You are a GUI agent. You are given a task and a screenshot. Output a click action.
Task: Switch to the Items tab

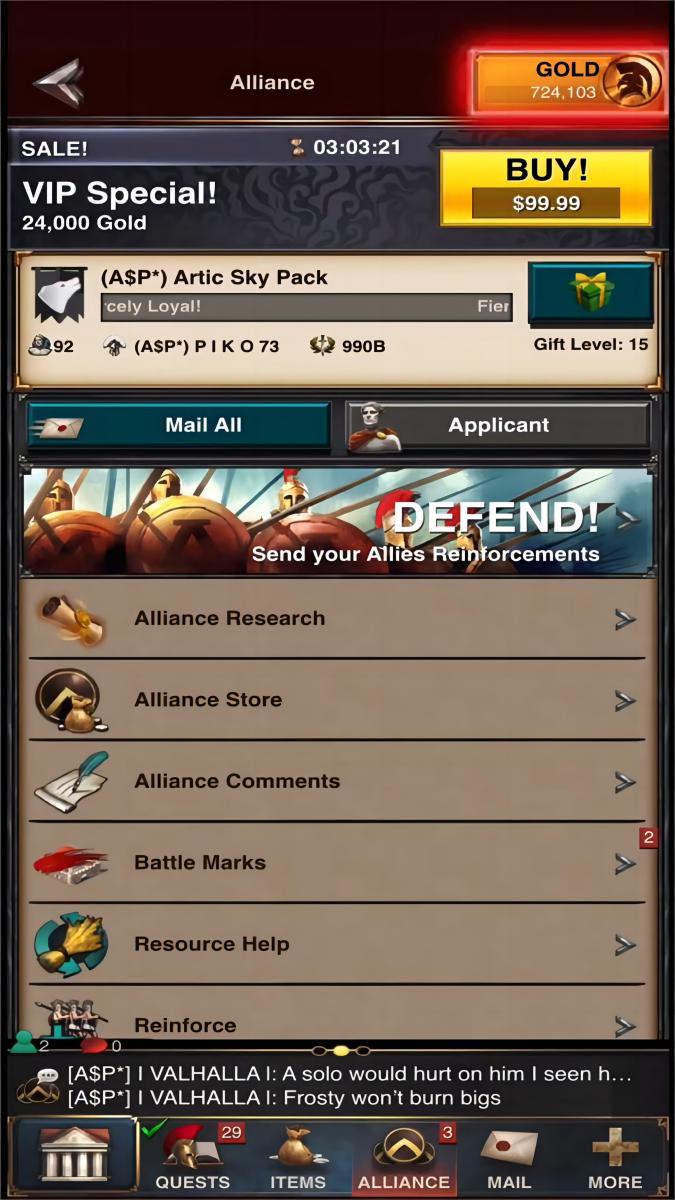(298, 1157)
